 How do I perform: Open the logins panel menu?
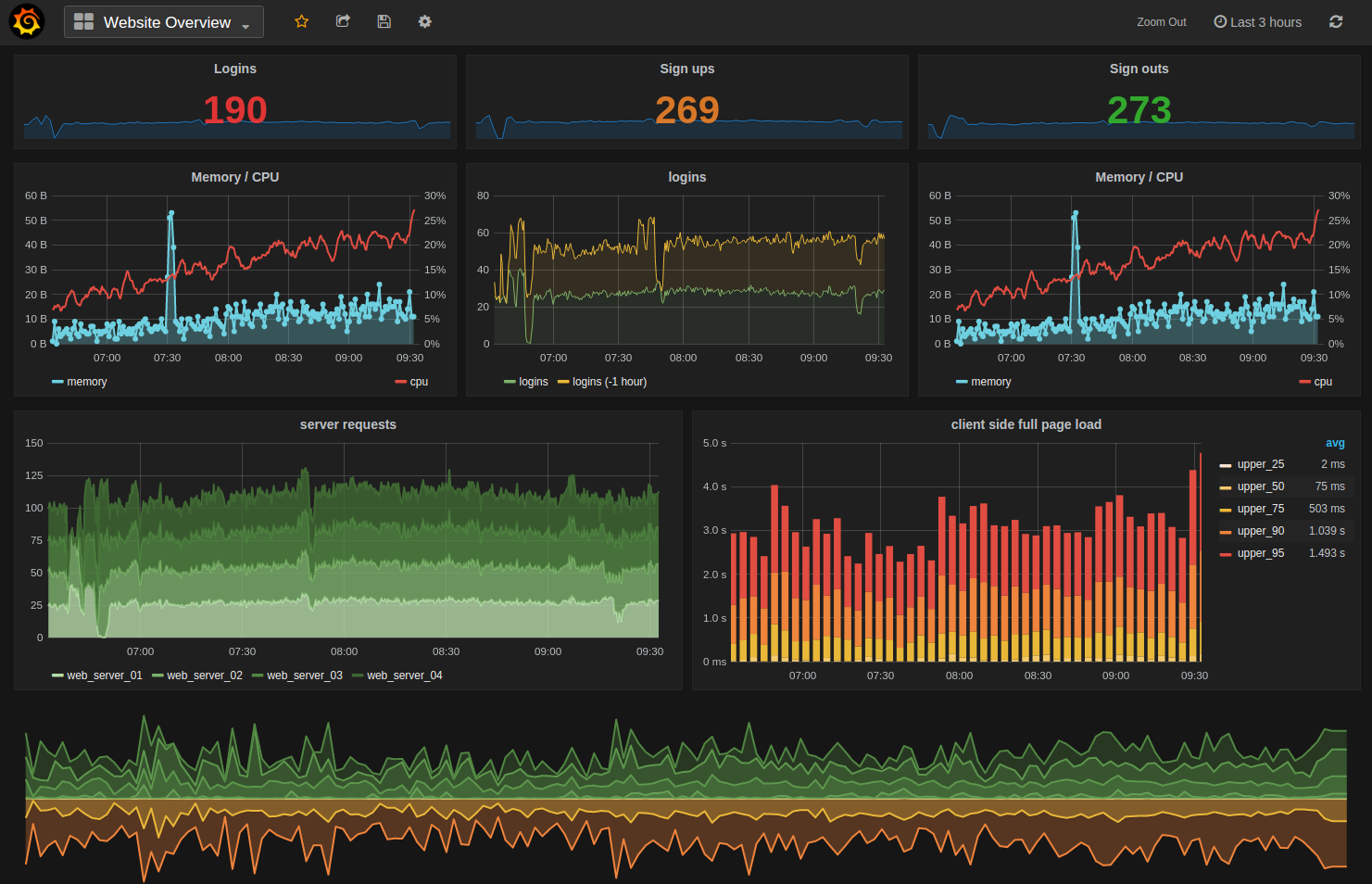click(686, 176)
